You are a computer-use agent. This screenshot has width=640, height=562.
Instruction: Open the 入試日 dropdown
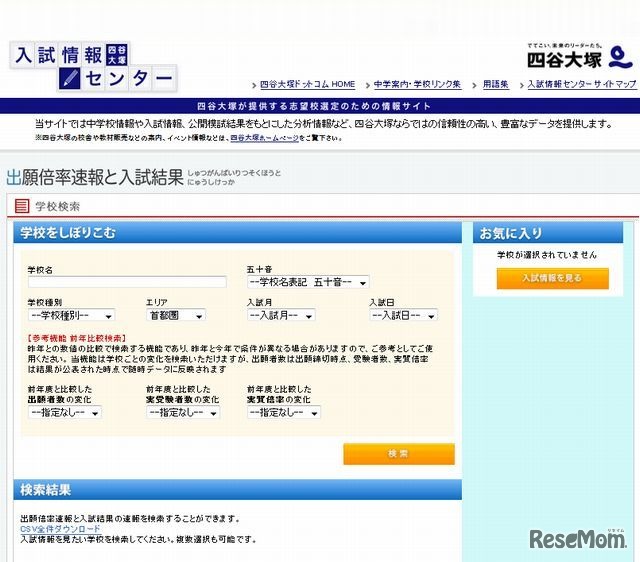(403, 315)
